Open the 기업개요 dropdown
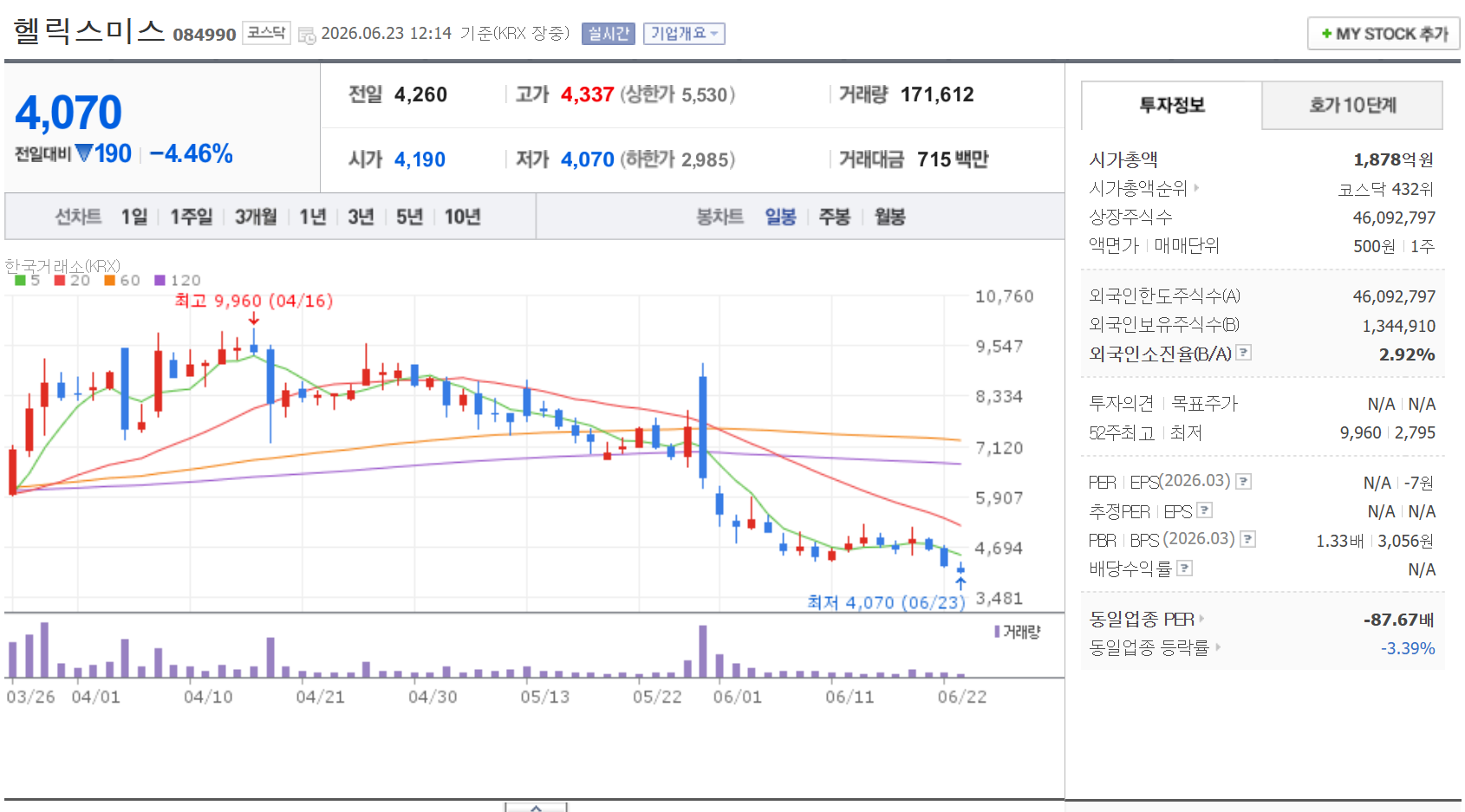 tap(684, 34)
